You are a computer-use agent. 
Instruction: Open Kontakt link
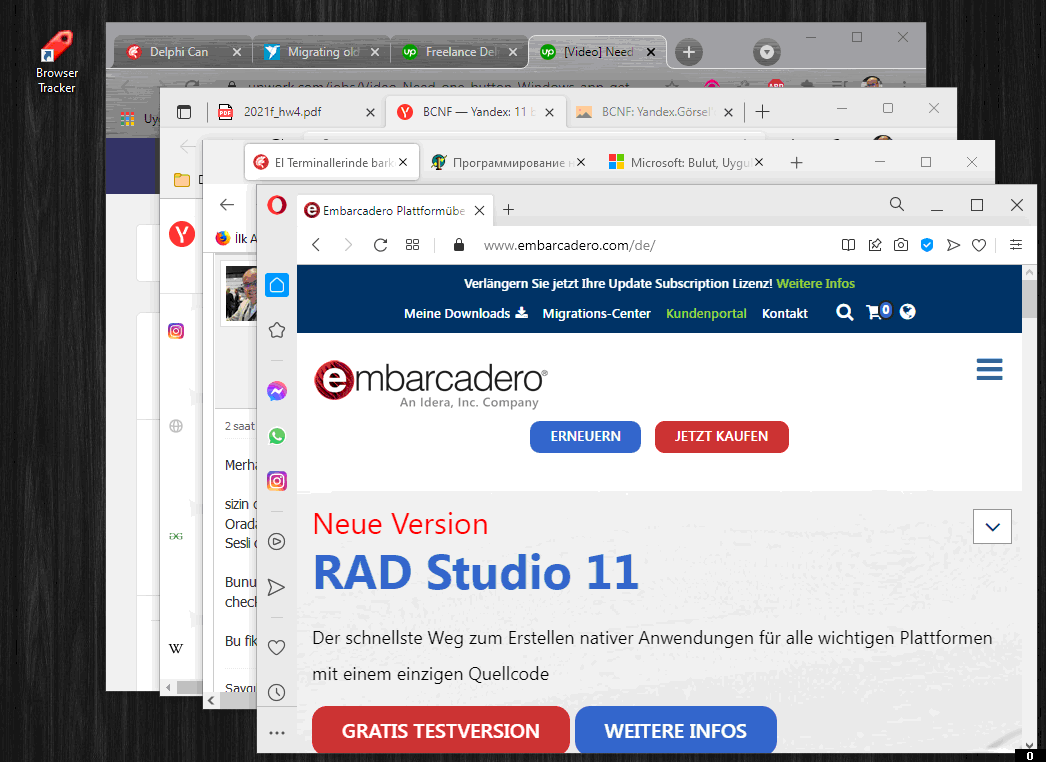pos(784,314)
